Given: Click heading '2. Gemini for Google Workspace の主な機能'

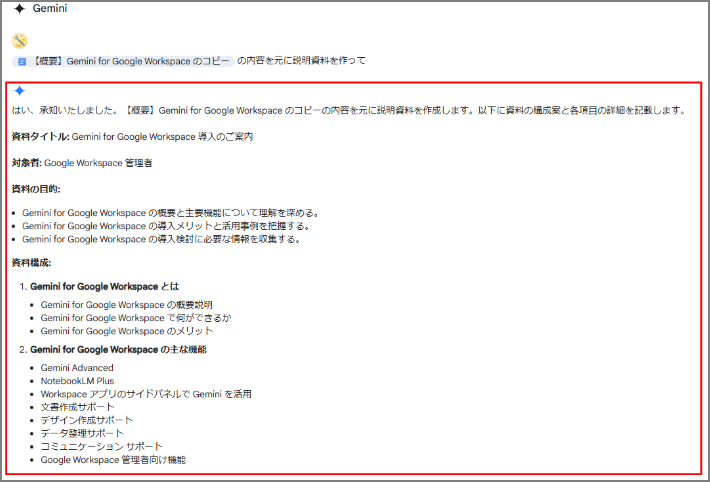Looking at the screenshot, I should (x=113, y=349).
